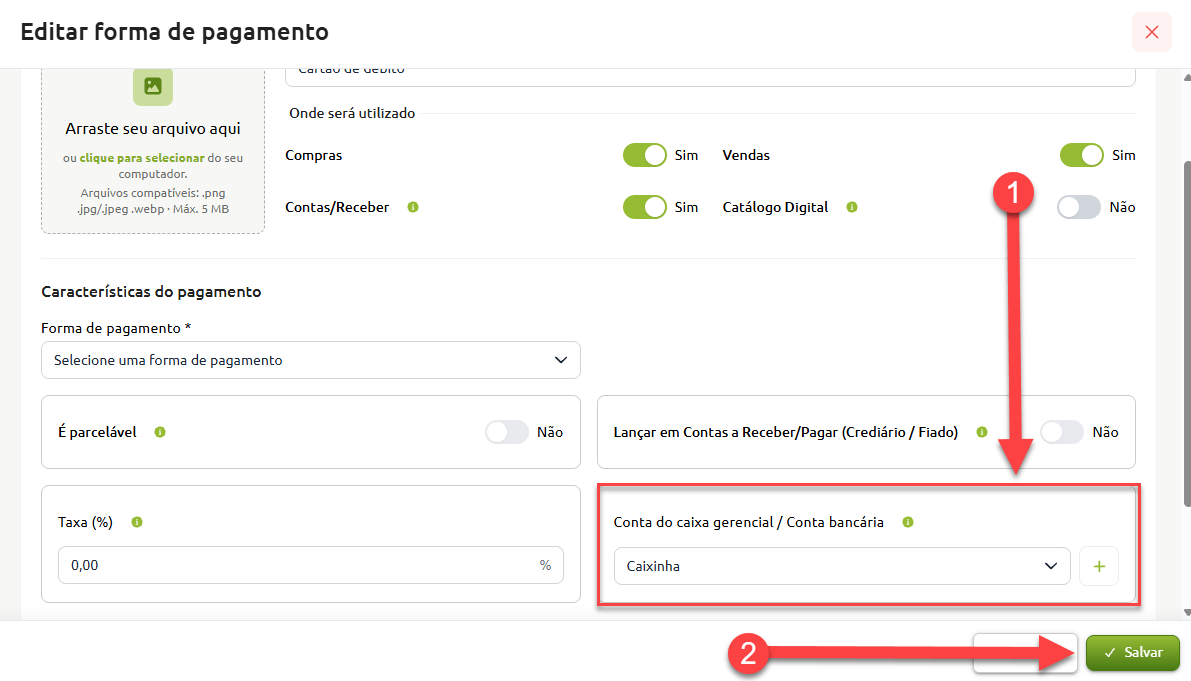
Task: Click the vertical scrollbar of the dialog
Action: 1186,334
